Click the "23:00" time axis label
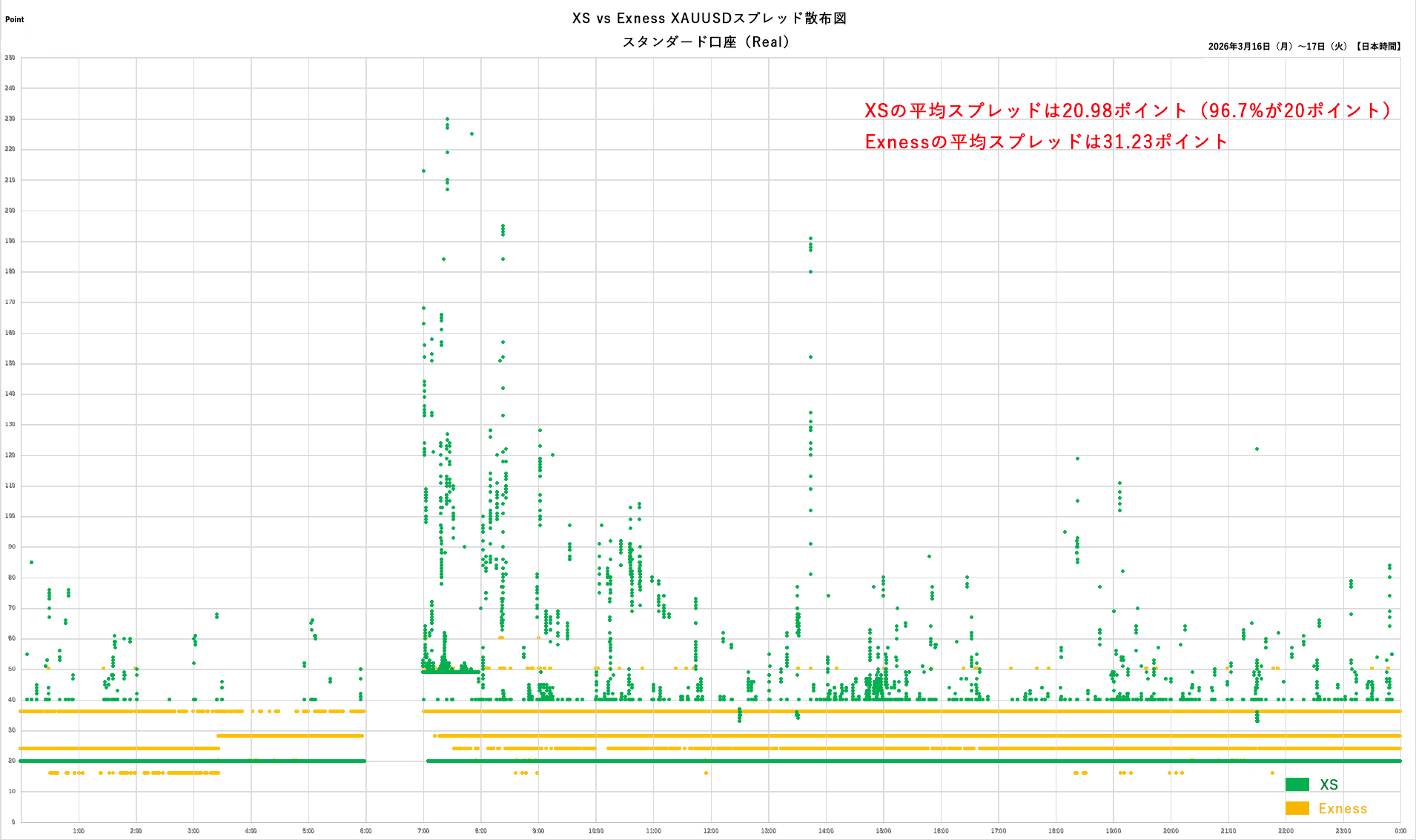Screen dimensions: 1416x840 click(x=1343, y=831)
